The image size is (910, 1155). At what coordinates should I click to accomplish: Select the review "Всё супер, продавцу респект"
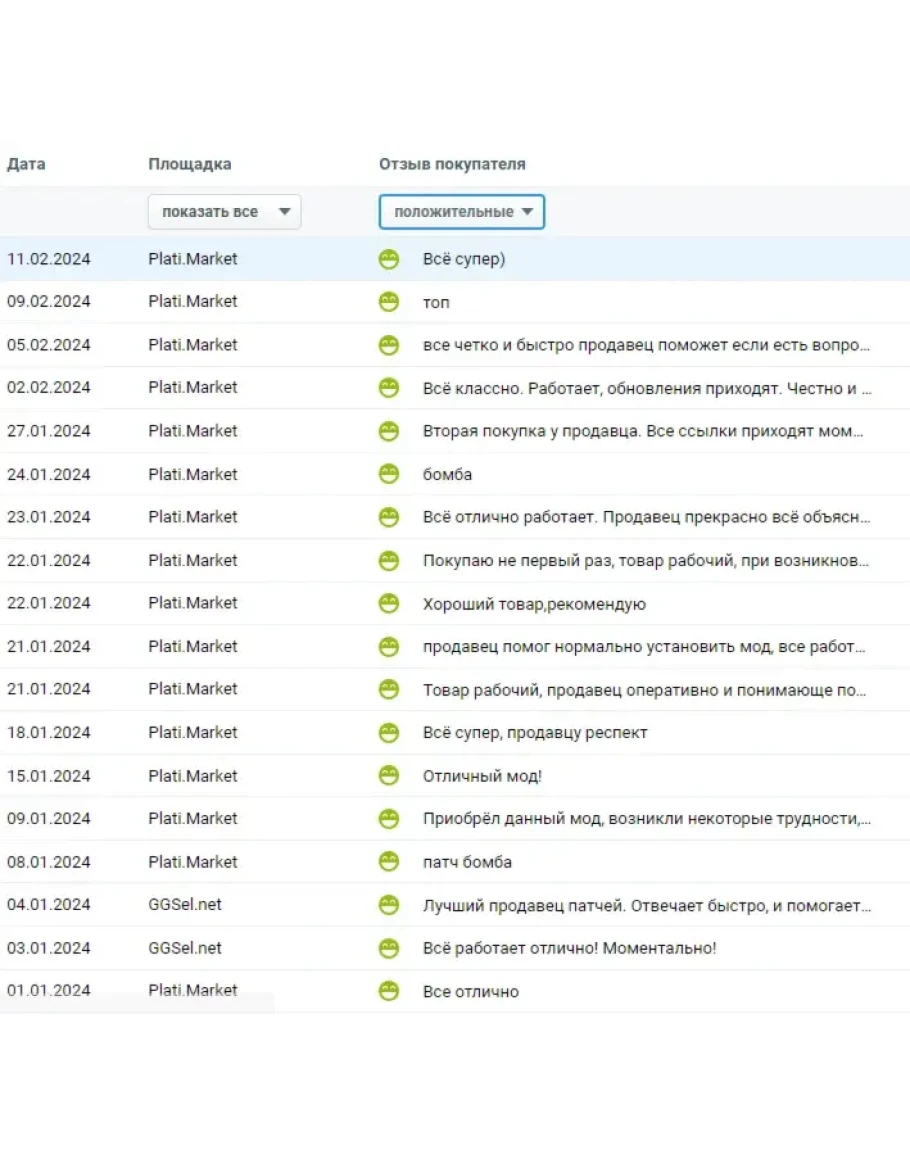click(535, 733)
